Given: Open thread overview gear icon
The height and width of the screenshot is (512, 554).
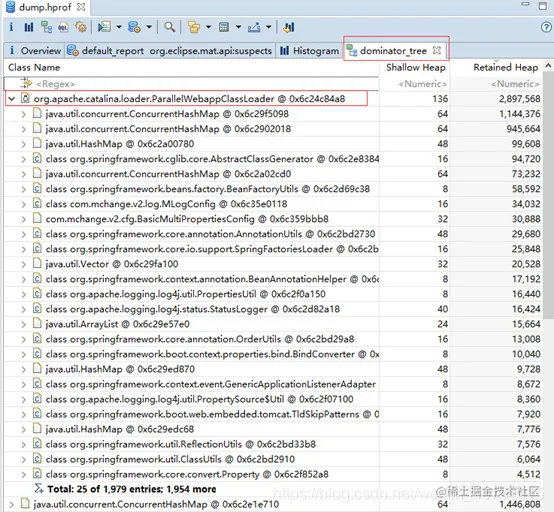Looking at the screenshot, I should [81, 27].
